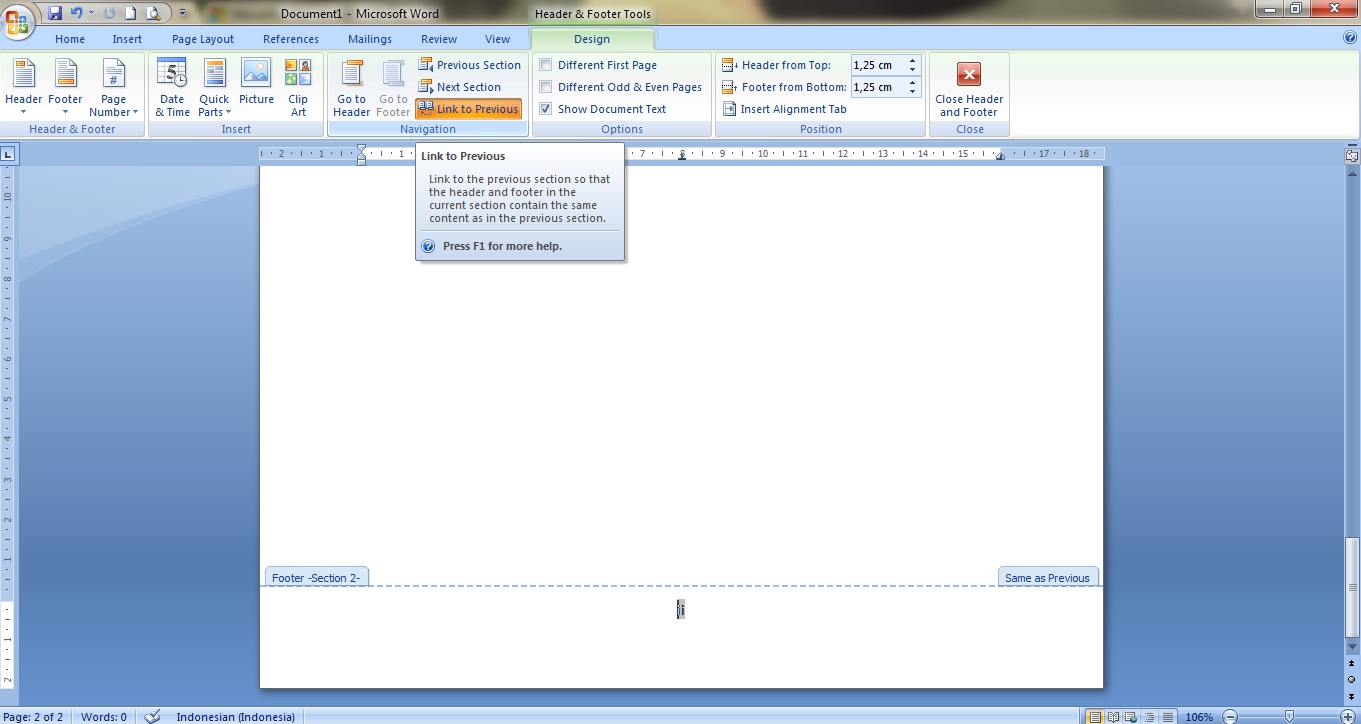Click Press F1 for more help

pyautogui.click(x=503, y=246)
